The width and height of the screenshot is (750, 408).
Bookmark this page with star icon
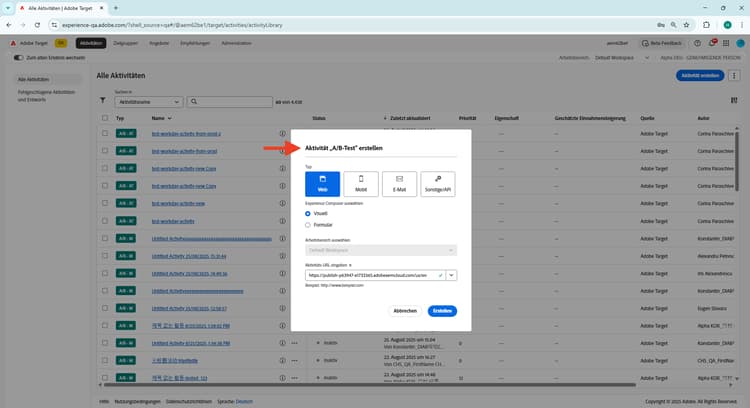686,25
